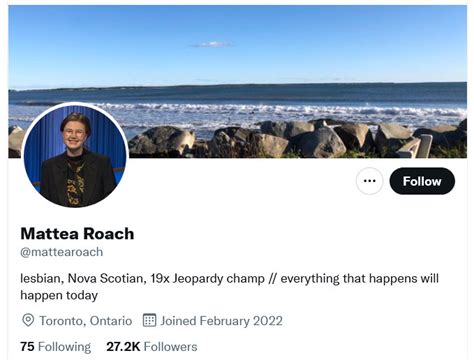Click the Mattea Roach display name
The image size is (474, 360).
coord(77,234)
